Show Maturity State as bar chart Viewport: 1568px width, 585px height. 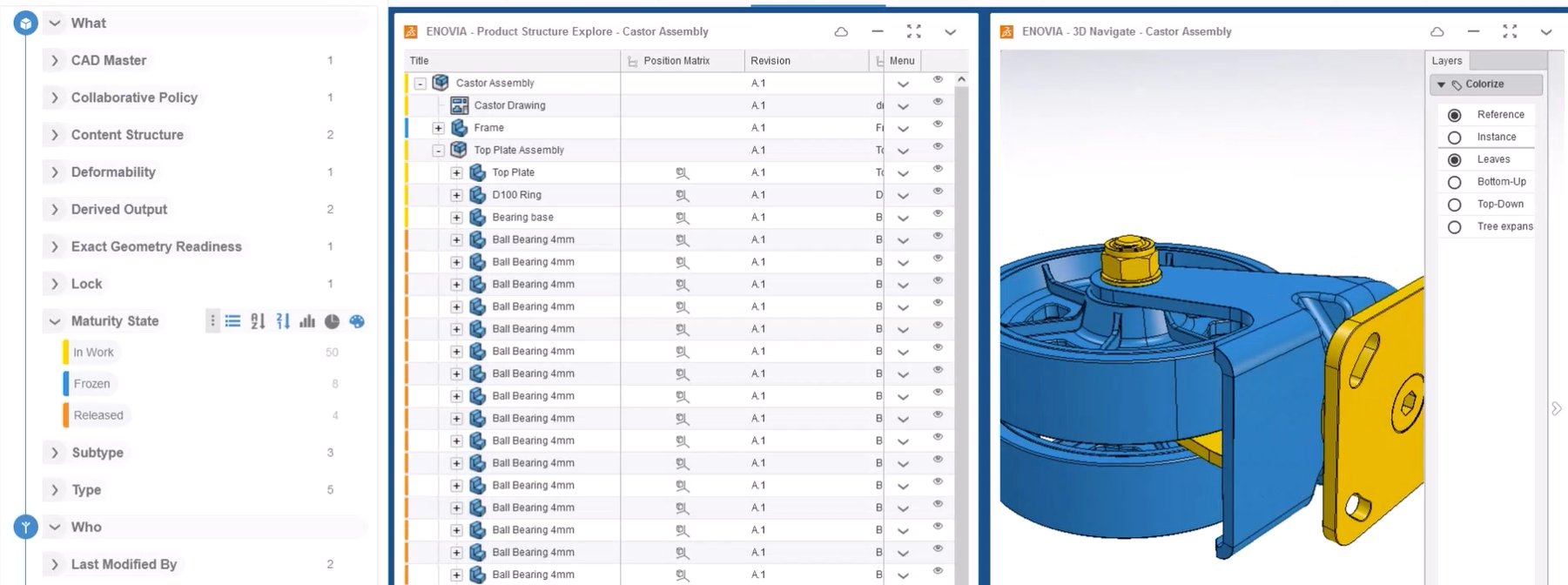pos(306,321)
